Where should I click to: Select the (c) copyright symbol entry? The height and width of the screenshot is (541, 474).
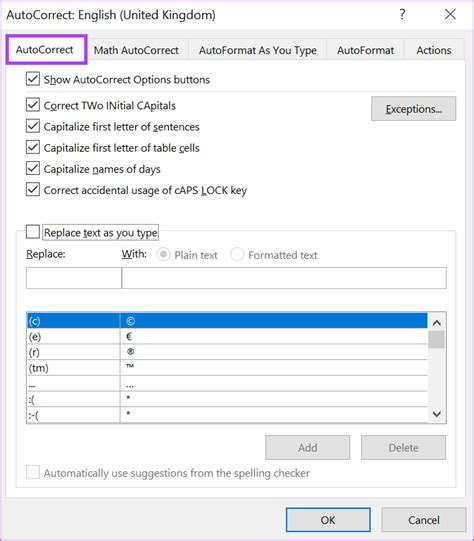click(x=227, y=321)
